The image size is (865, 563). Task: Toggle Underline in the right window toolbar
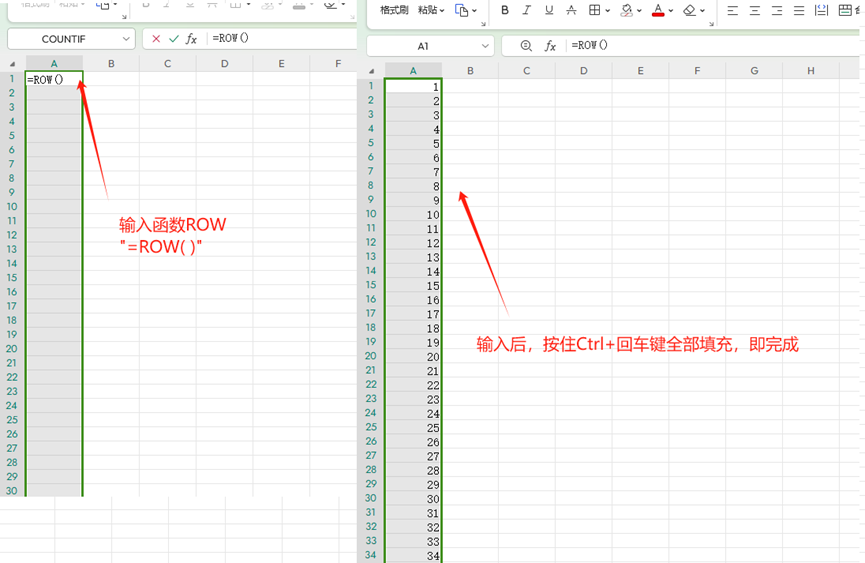click(548, 10)
